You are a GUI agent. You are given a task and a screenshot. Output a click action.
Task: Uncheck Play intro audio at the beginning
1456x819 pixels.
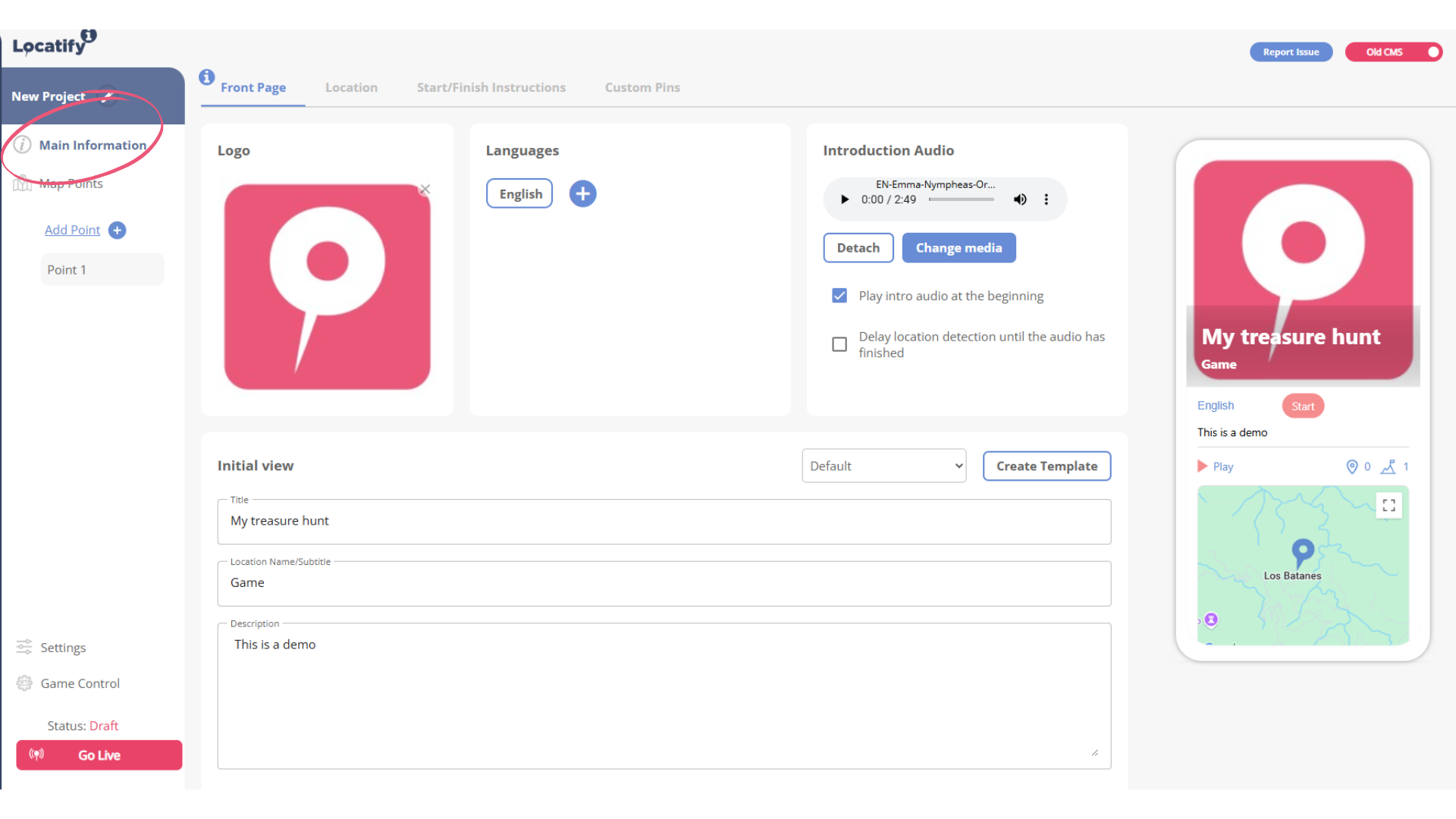click(x=839, y=296)
